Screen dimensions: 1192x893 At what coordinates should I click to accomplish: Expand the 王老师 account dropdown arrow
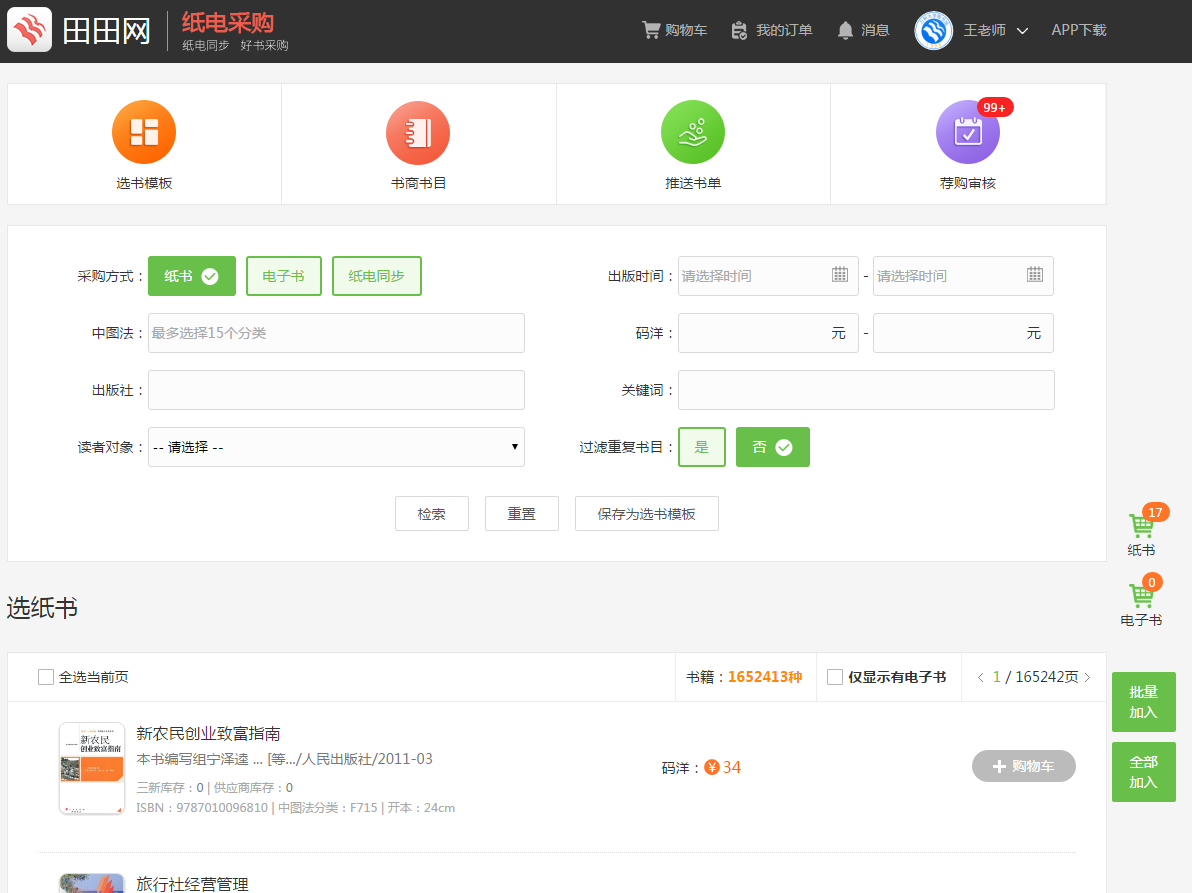pyautogui.click(x=1022, y=31)
